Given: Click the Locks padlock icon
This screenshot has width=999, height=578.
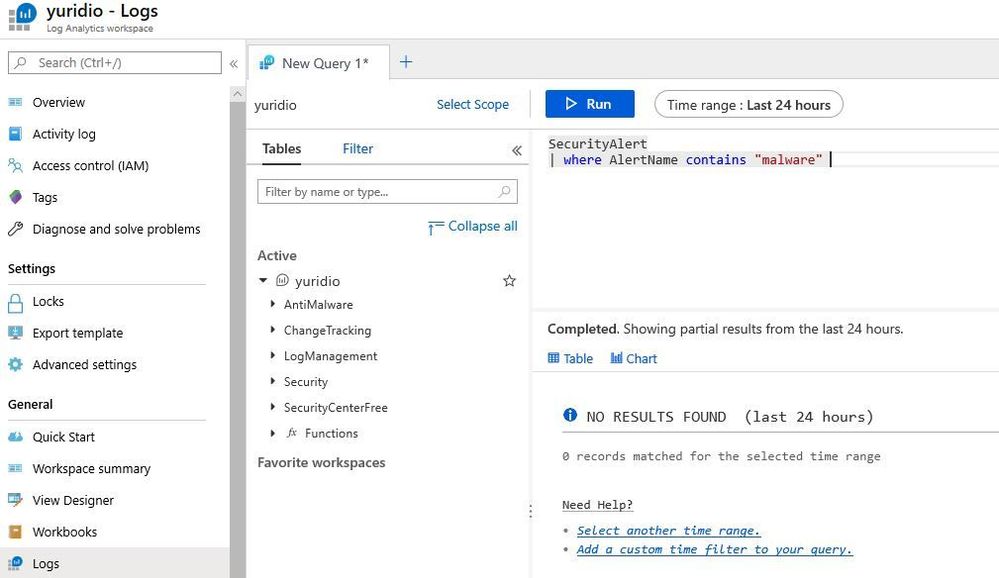Looking at the screenshot, I should 15,302.
